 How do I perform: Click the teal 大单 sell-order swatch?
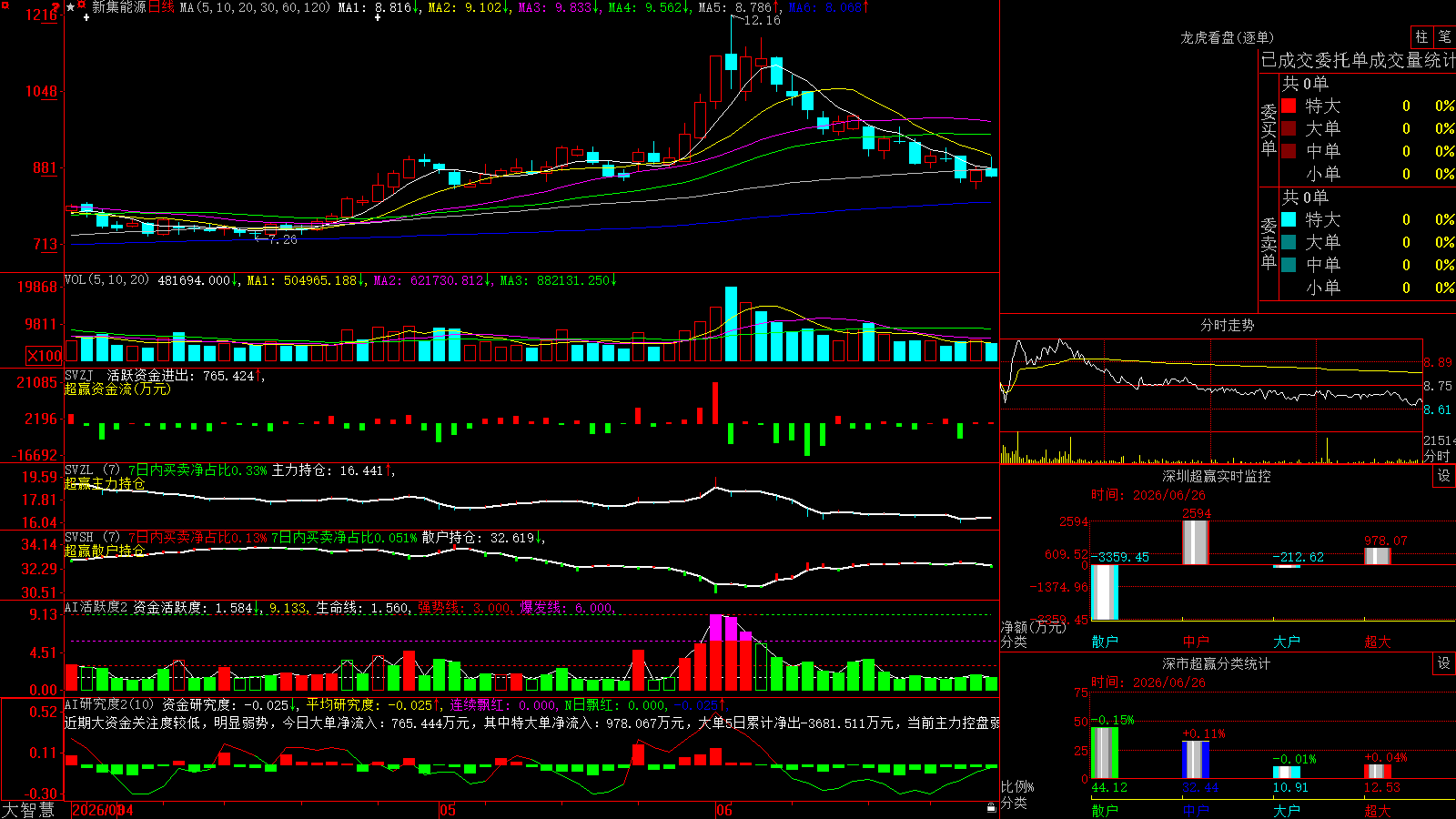coord(1289,242)
